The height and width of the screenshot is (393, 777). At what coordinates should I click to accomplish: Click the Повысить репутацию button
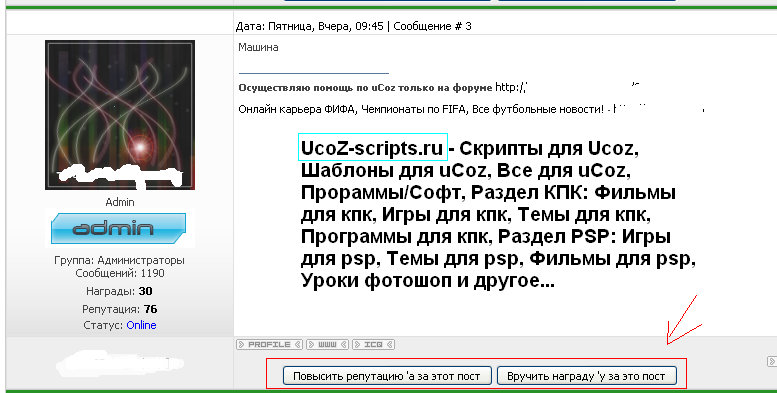tap(387, 376)
